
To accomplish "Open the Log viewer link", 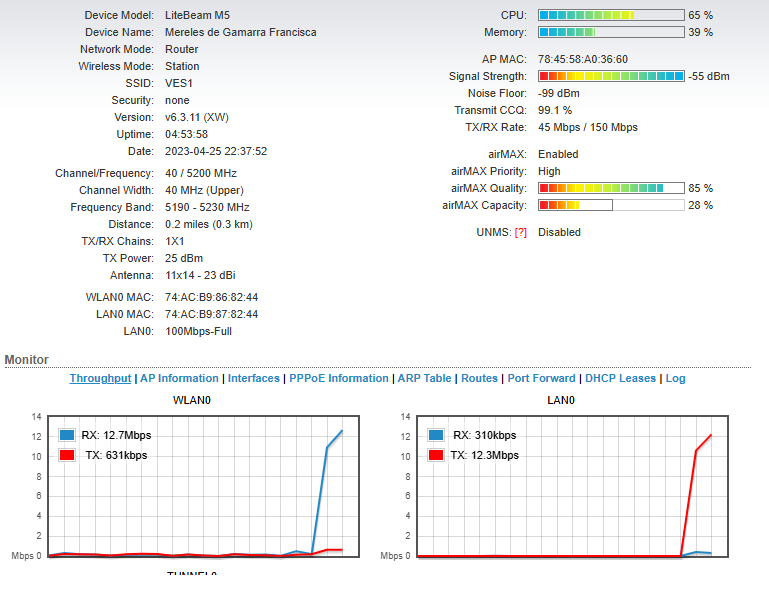I will [x=676, y=379].
